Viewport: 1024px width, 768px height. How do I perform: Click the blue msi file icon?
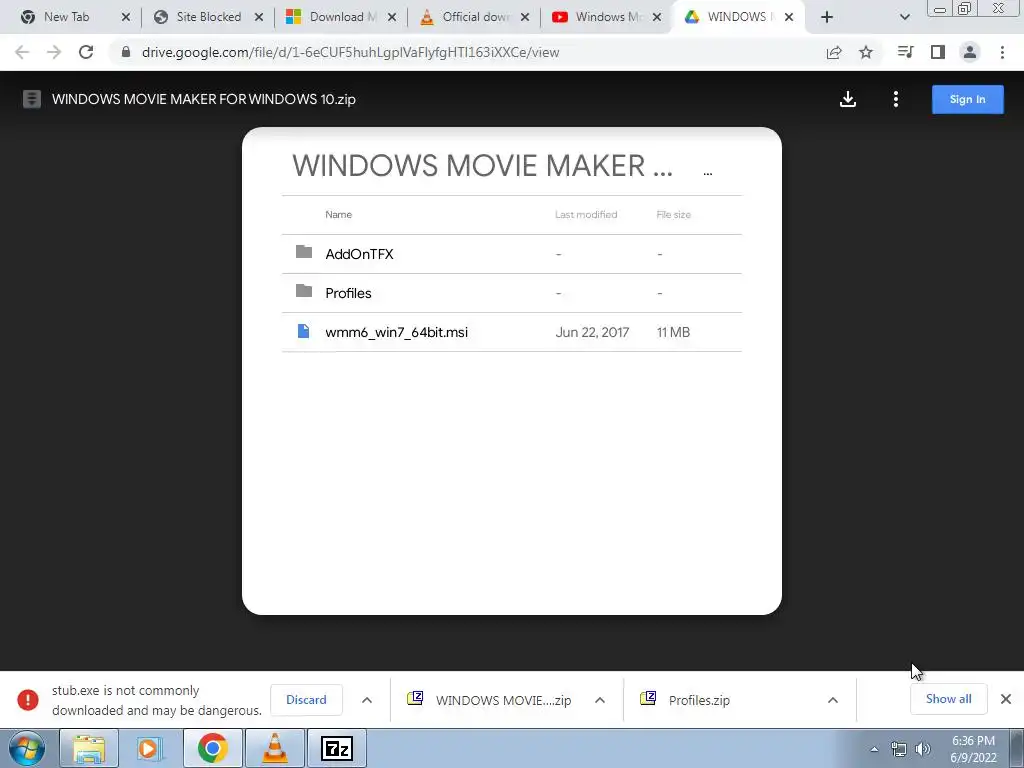(304, 331)
